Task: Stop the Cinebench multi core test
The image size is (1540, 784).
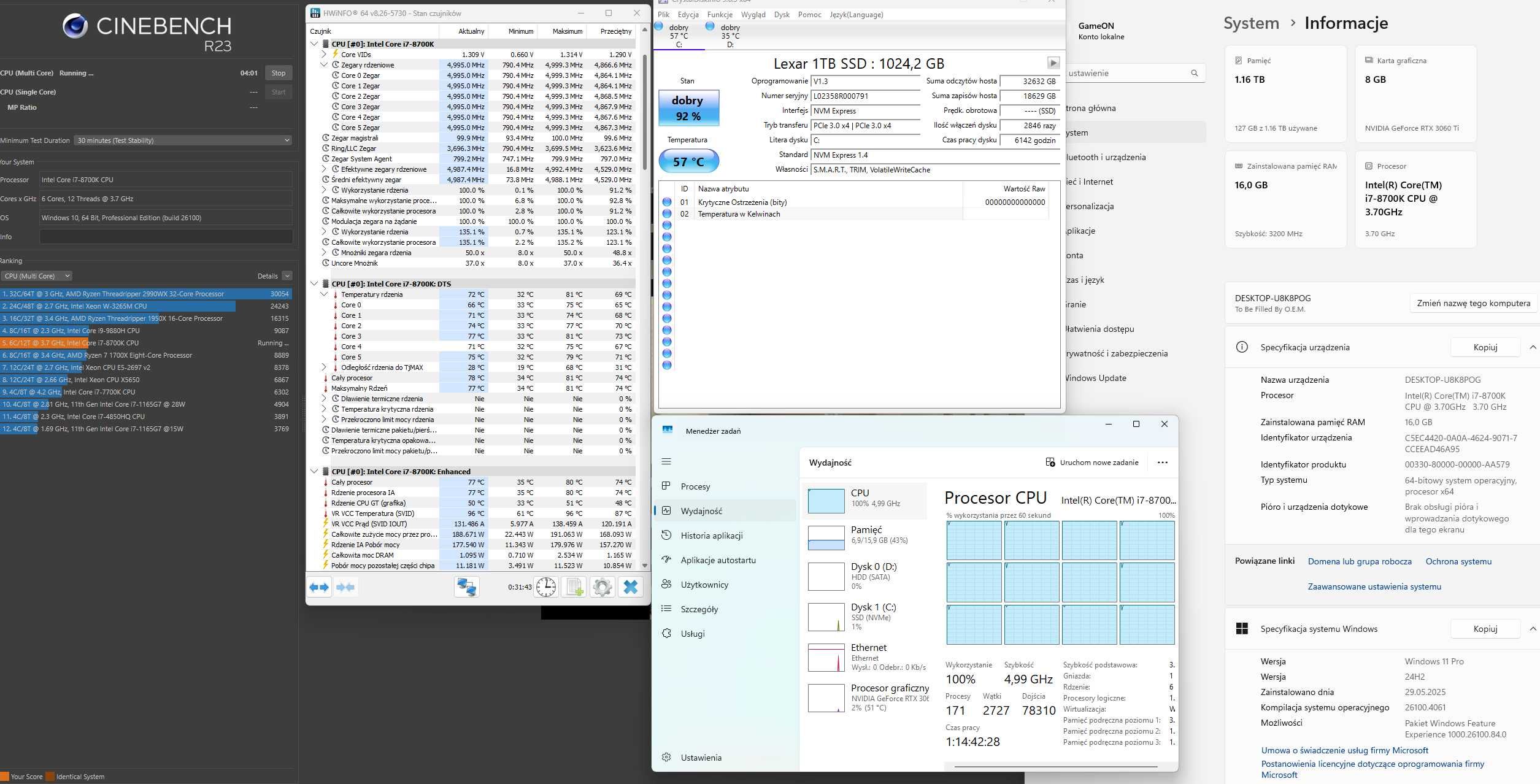Action: [x=279, y=73]
